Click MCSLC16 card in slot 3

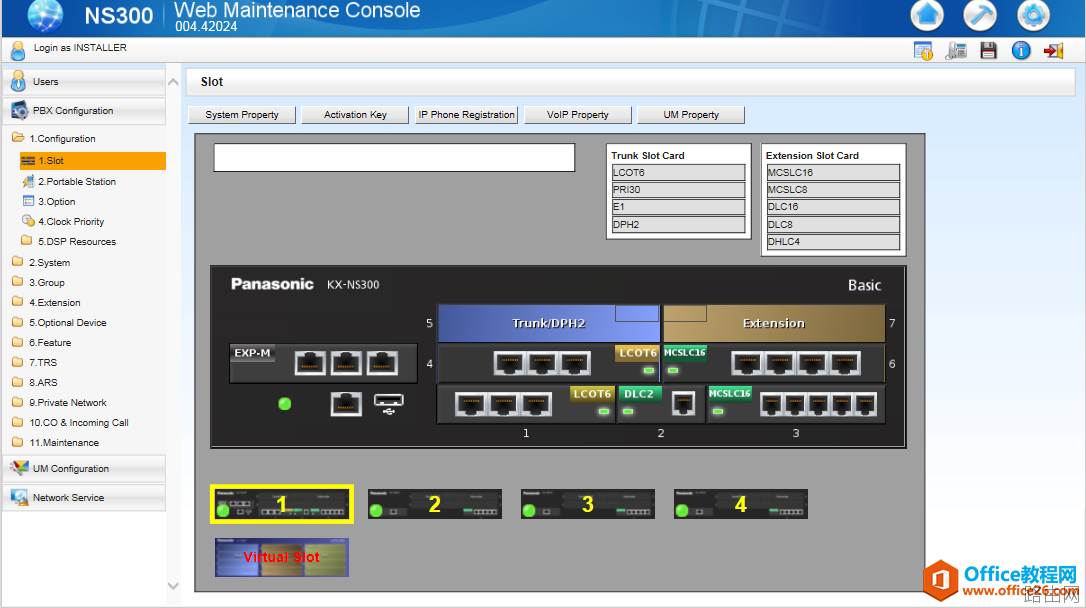[796, 404]
